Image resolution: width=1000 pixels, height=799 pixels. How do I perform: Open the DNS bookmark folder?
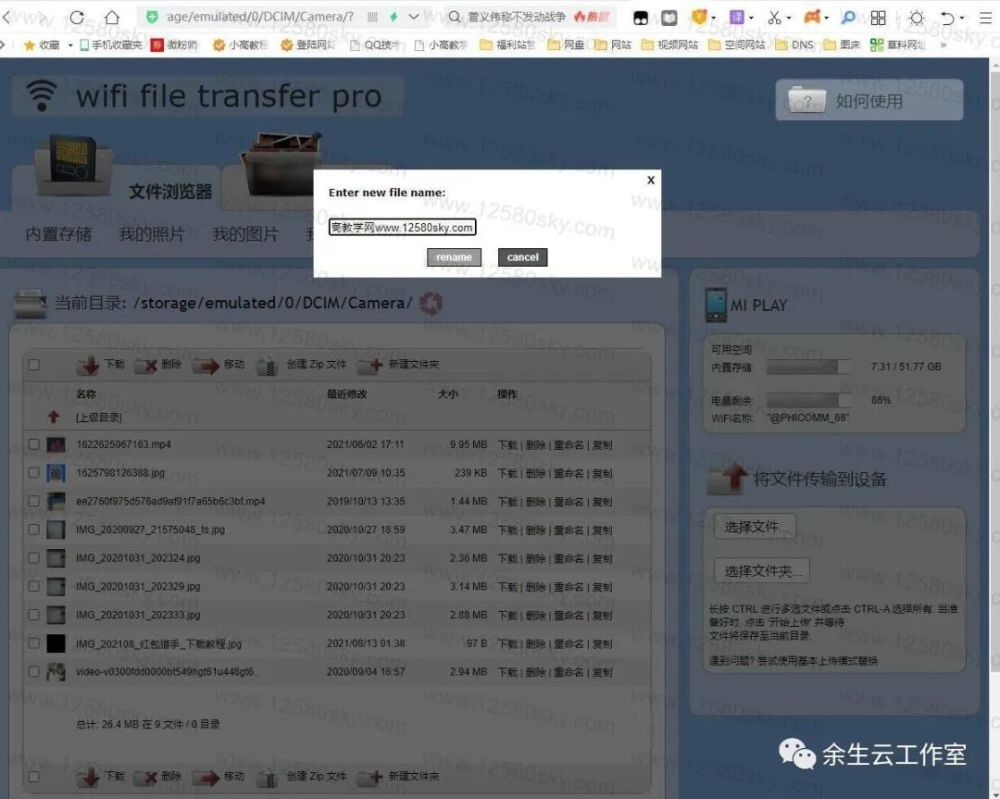[795, 45]
